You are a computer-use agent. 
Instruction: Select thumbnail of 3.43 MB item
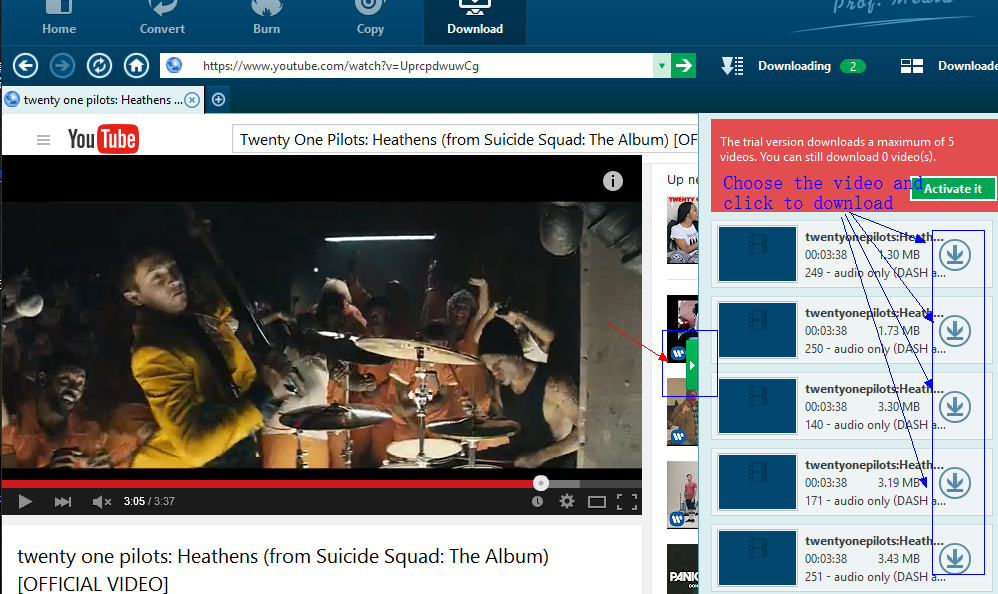[757, 557]
